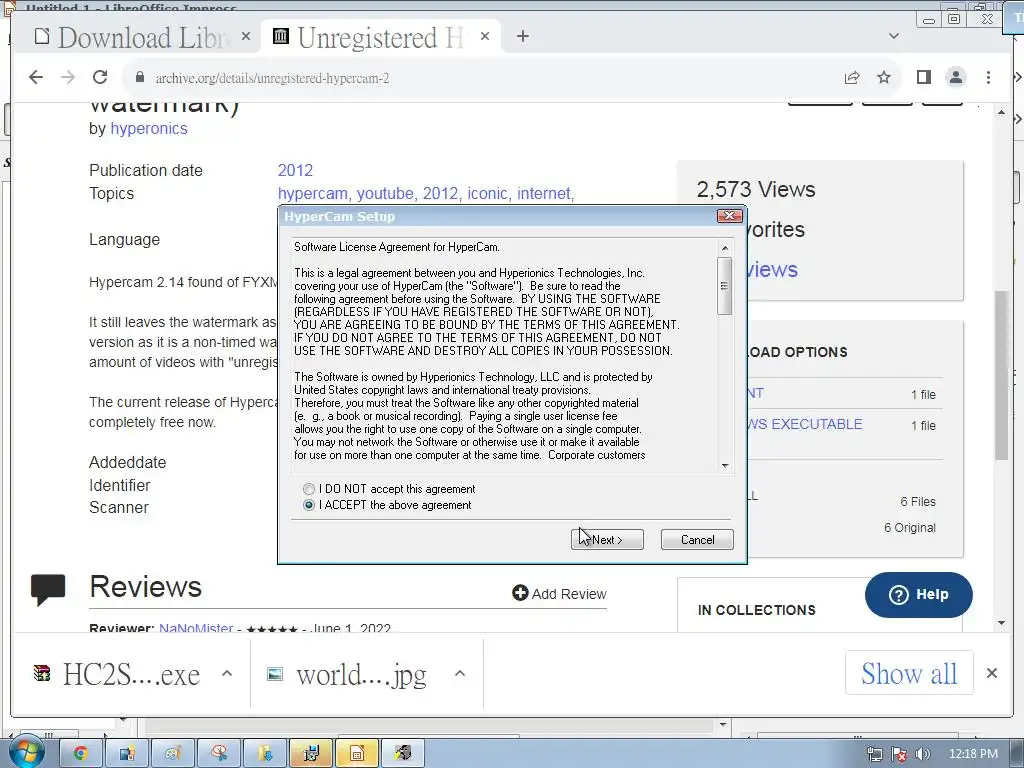Cancel the HyperCam Setup dialog
Screen dimensions: 1024x768
(x=697, y=539)
